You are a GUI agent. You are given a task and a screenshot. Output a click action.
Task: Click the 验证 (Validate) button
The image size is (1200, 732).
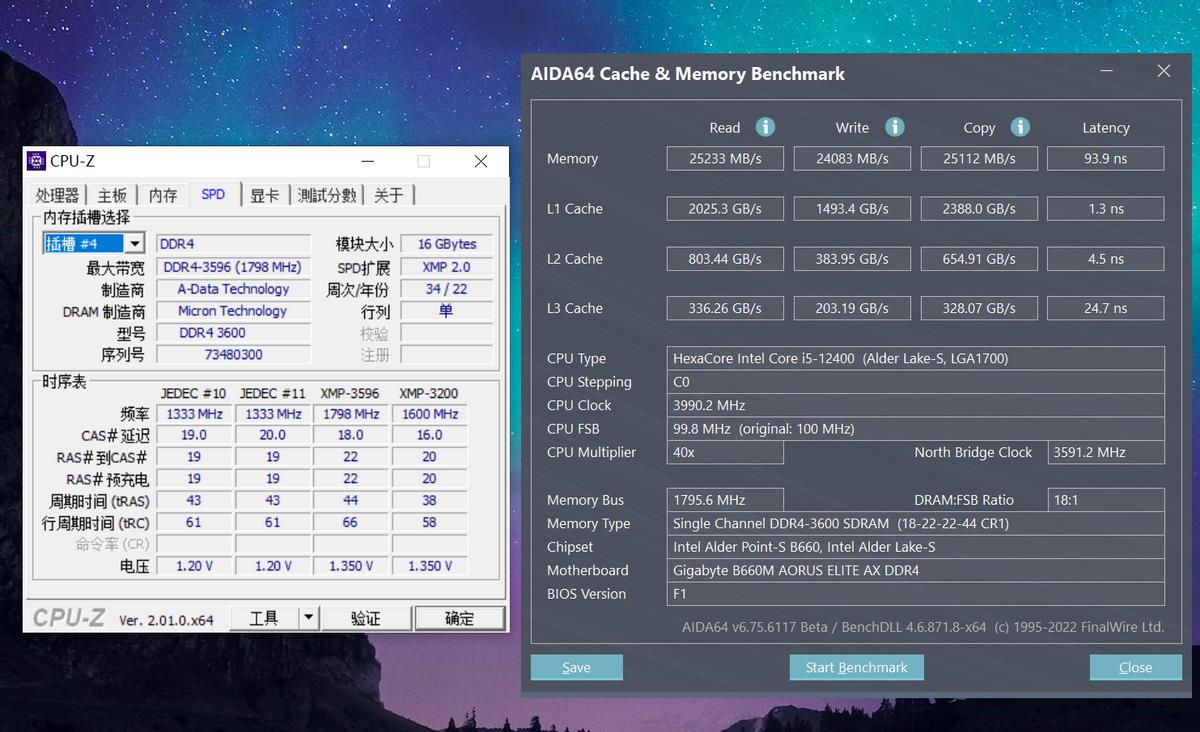(x=366, y=617)
